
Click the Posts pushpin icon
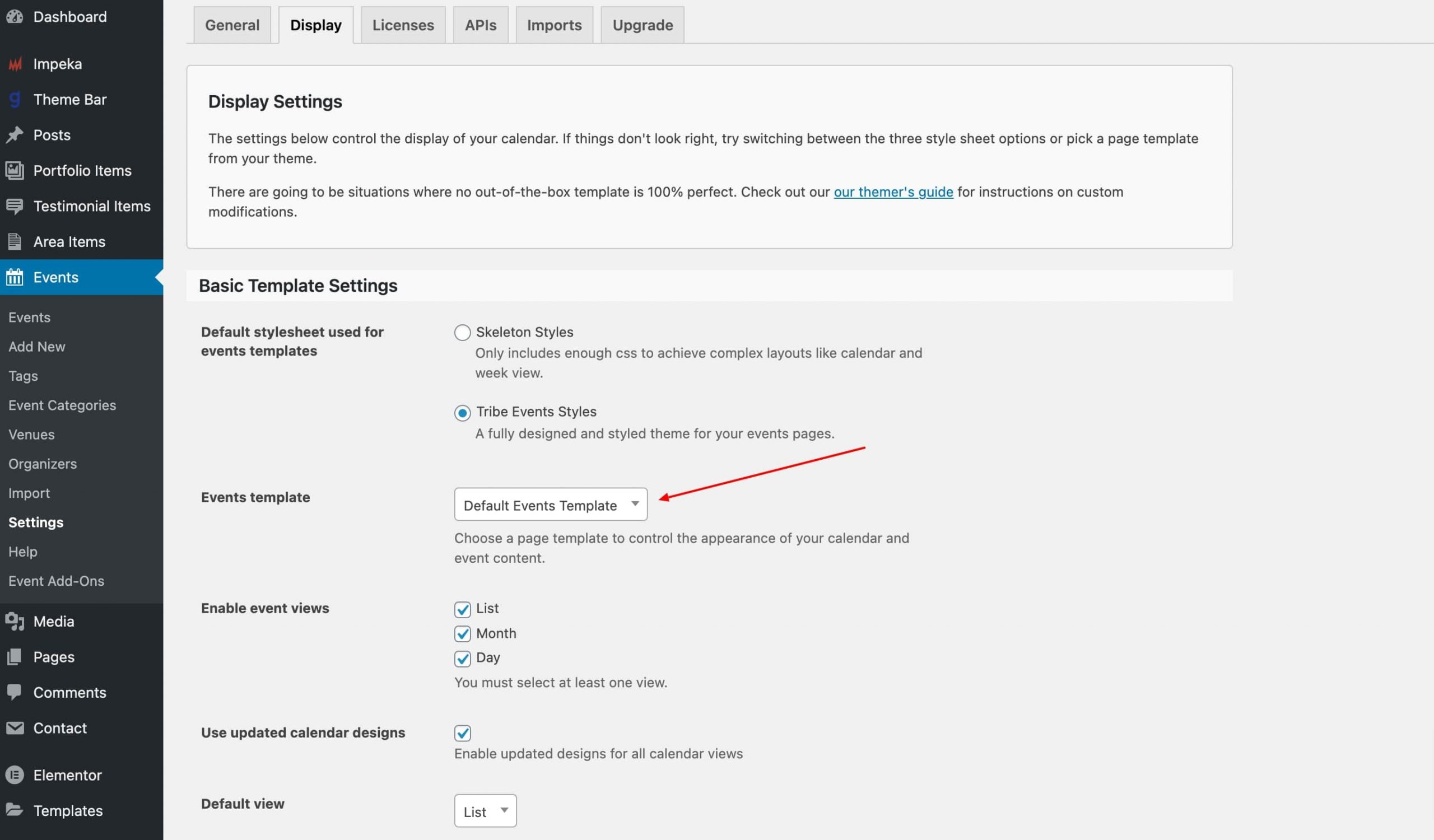[x=15, y=135]
